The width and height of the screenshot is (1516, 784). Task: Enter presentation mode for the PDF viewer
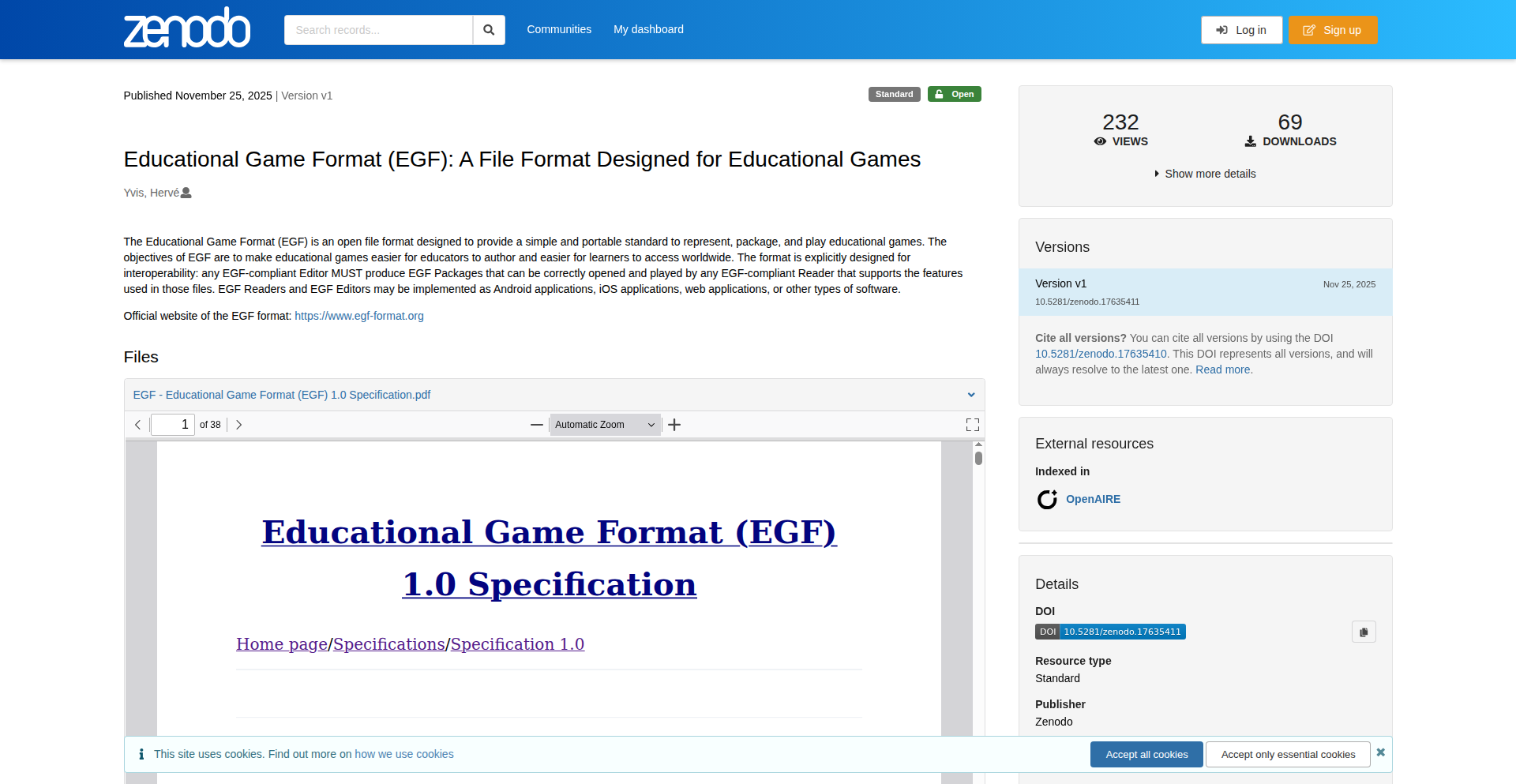[972, 425]
